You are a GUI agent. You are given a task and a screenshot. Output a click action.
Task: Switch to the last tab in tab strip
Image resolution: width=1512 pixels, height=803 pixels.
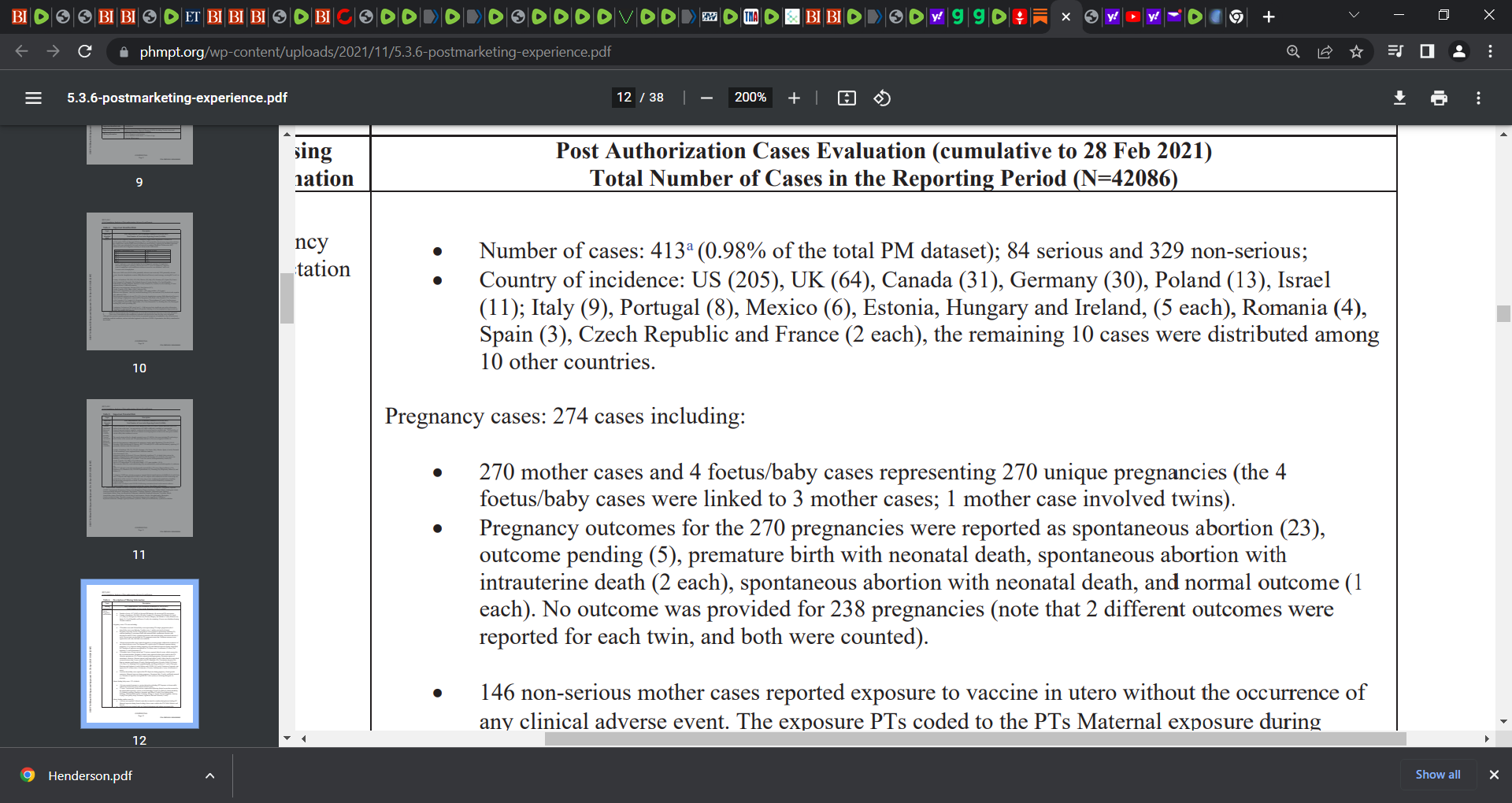pyautogui.click(x=1236, y=17)
